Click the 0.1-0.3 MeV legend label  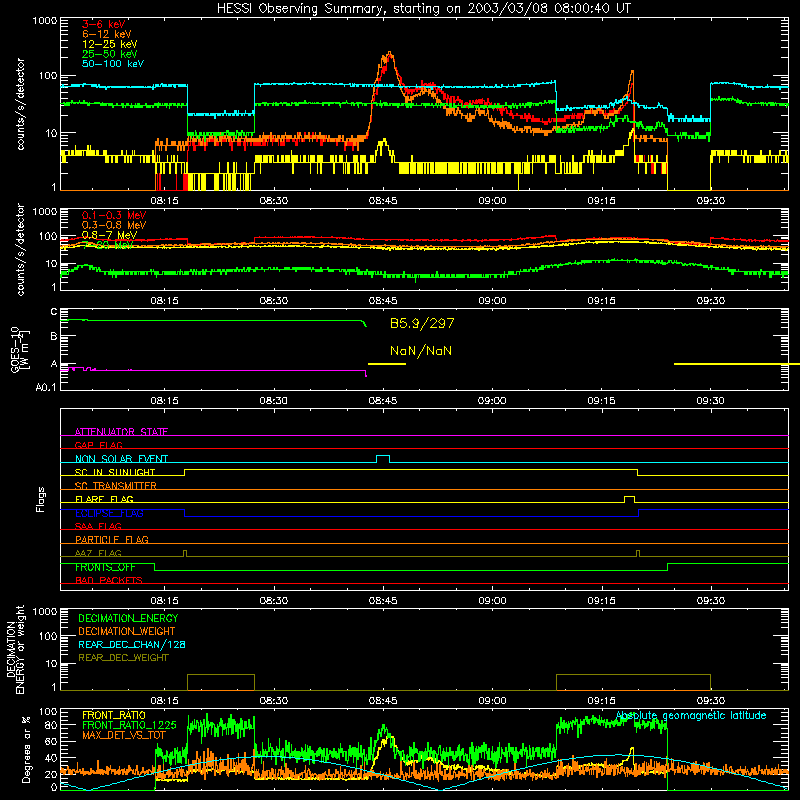pyautogui.click(x=114, y=215)
